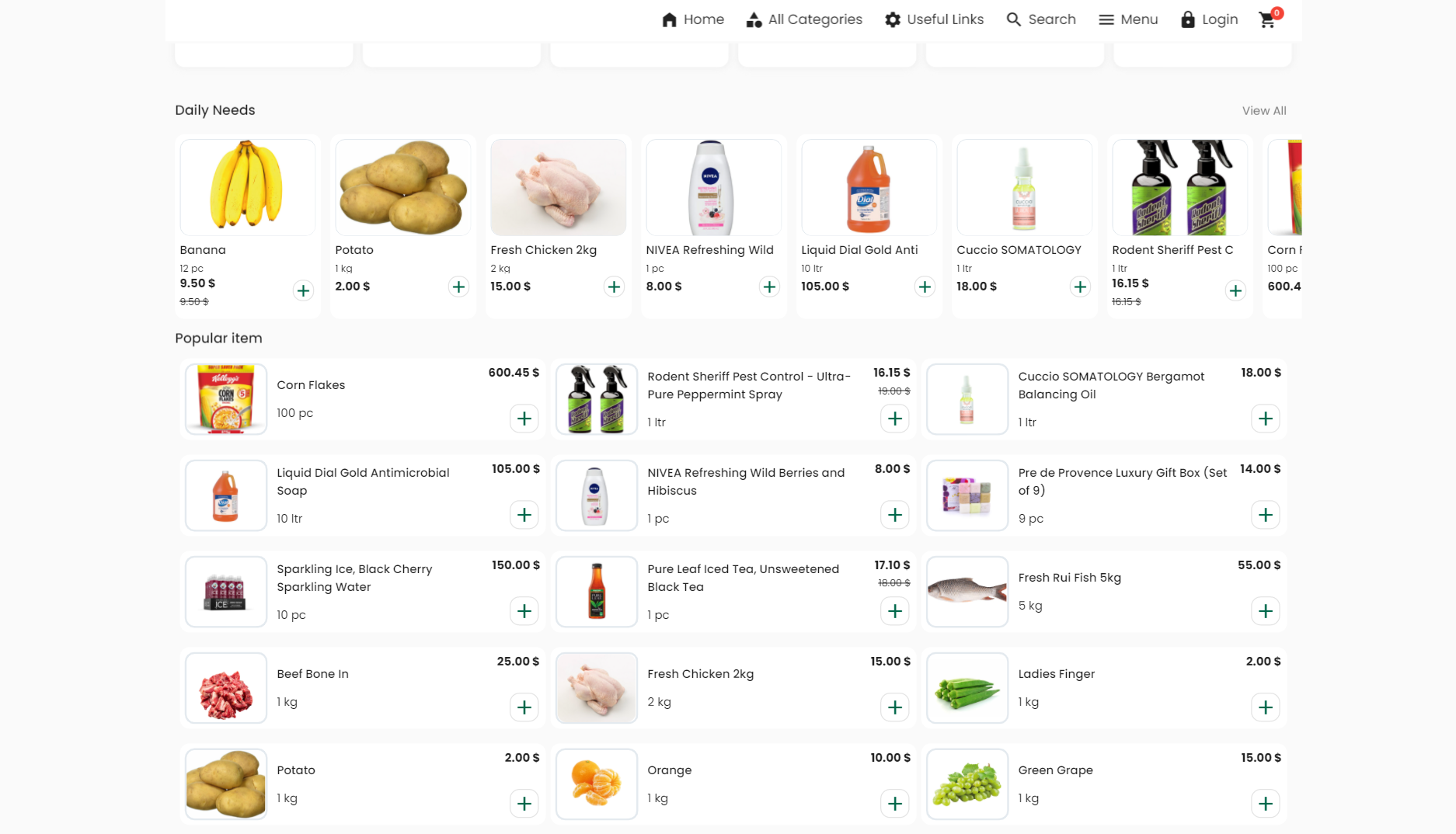This screenshot has height=834, width=1456.
Task: Open Cuccio SOMATOLOGY Bergamot Balancing Oil product
Action: pos(1111,385)
